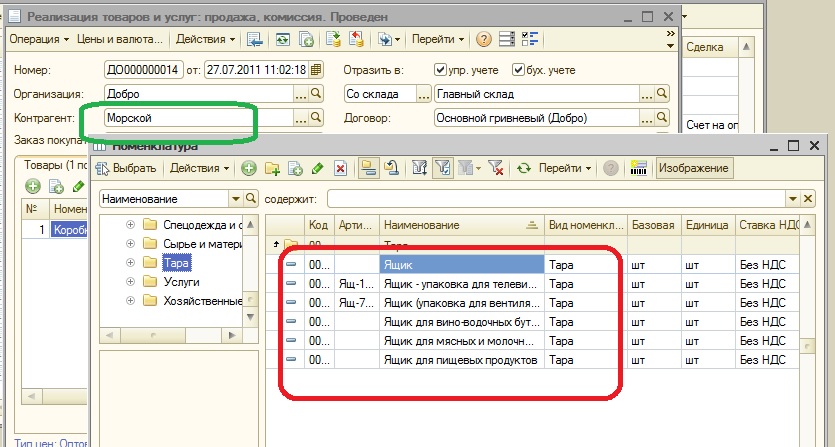835x447 pixels.
Task: Click the Цены и валюта button
Action: pos(121,40)
